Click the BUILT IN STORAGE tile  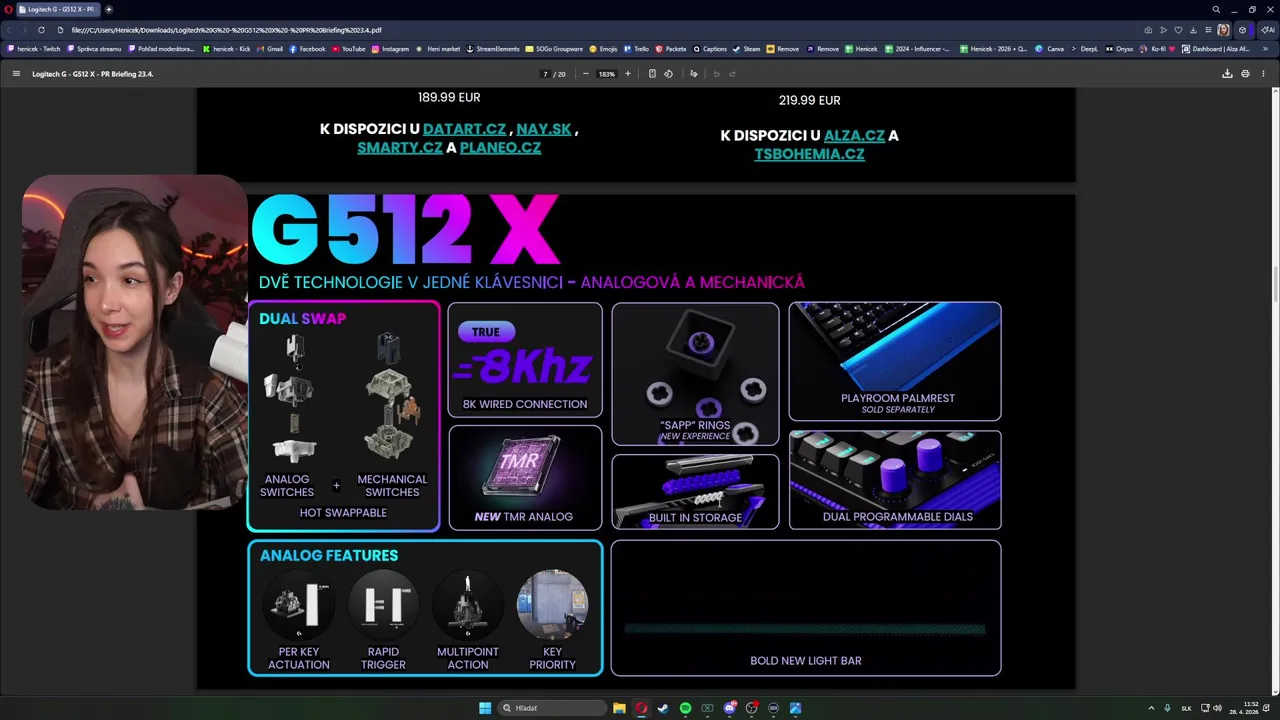695,491
